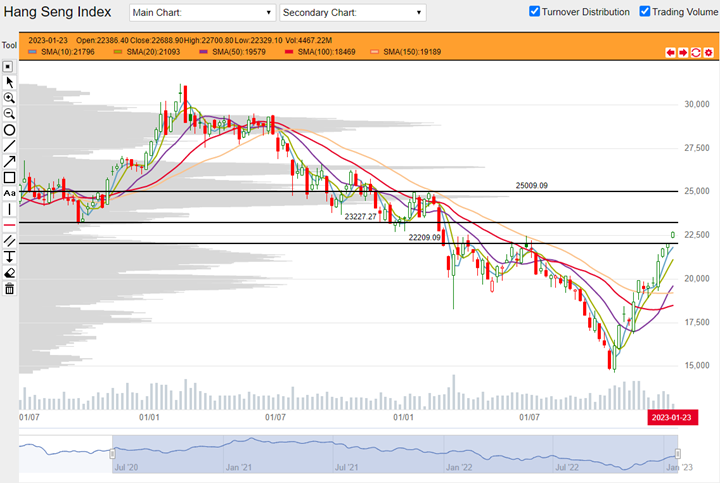
Task: Activate the zoom in magnifier tool
Action: click(9, 98)
